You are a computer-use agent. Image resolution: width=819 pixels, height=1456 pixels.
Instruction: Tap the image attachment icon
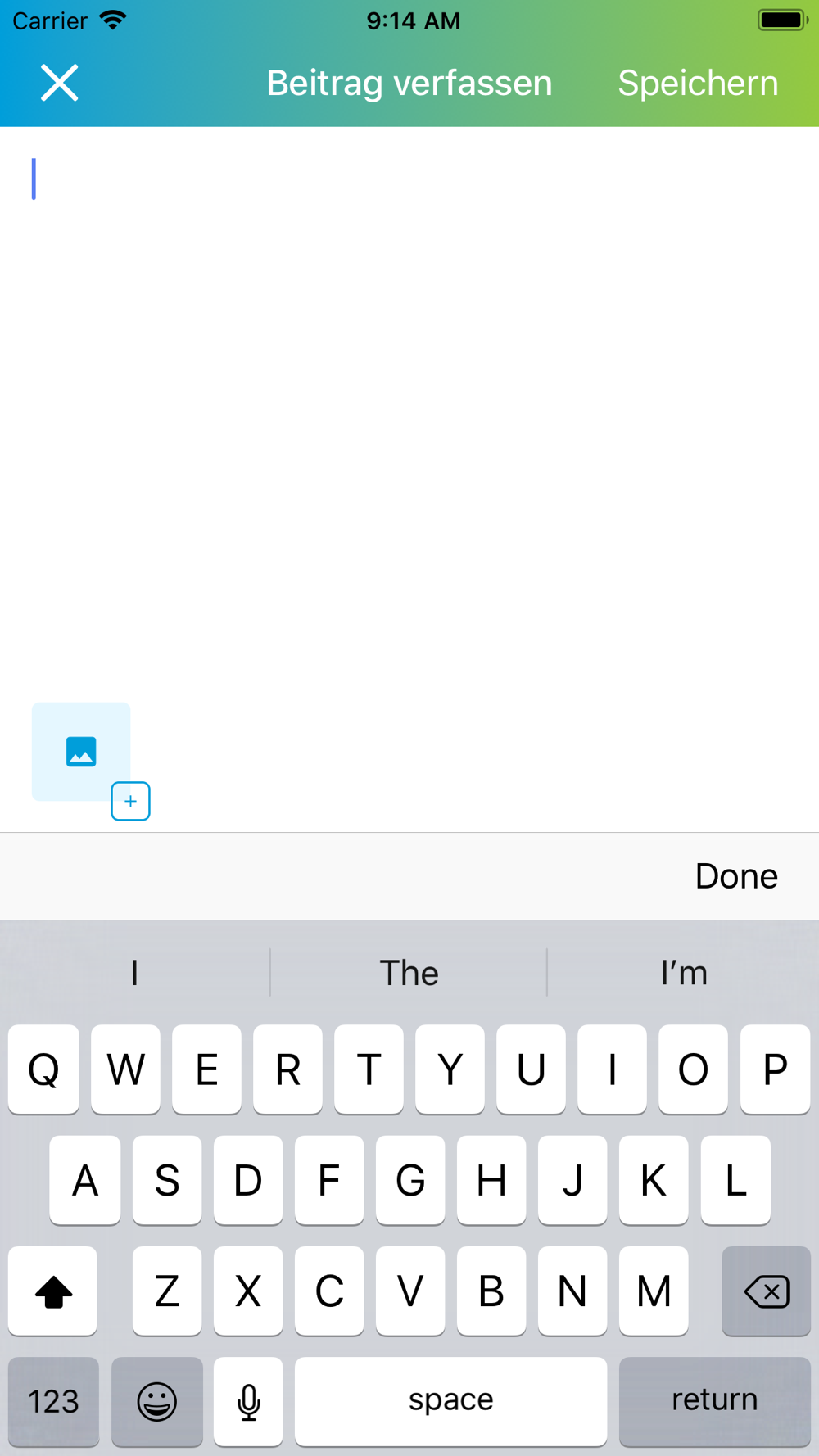coord(81,751)
